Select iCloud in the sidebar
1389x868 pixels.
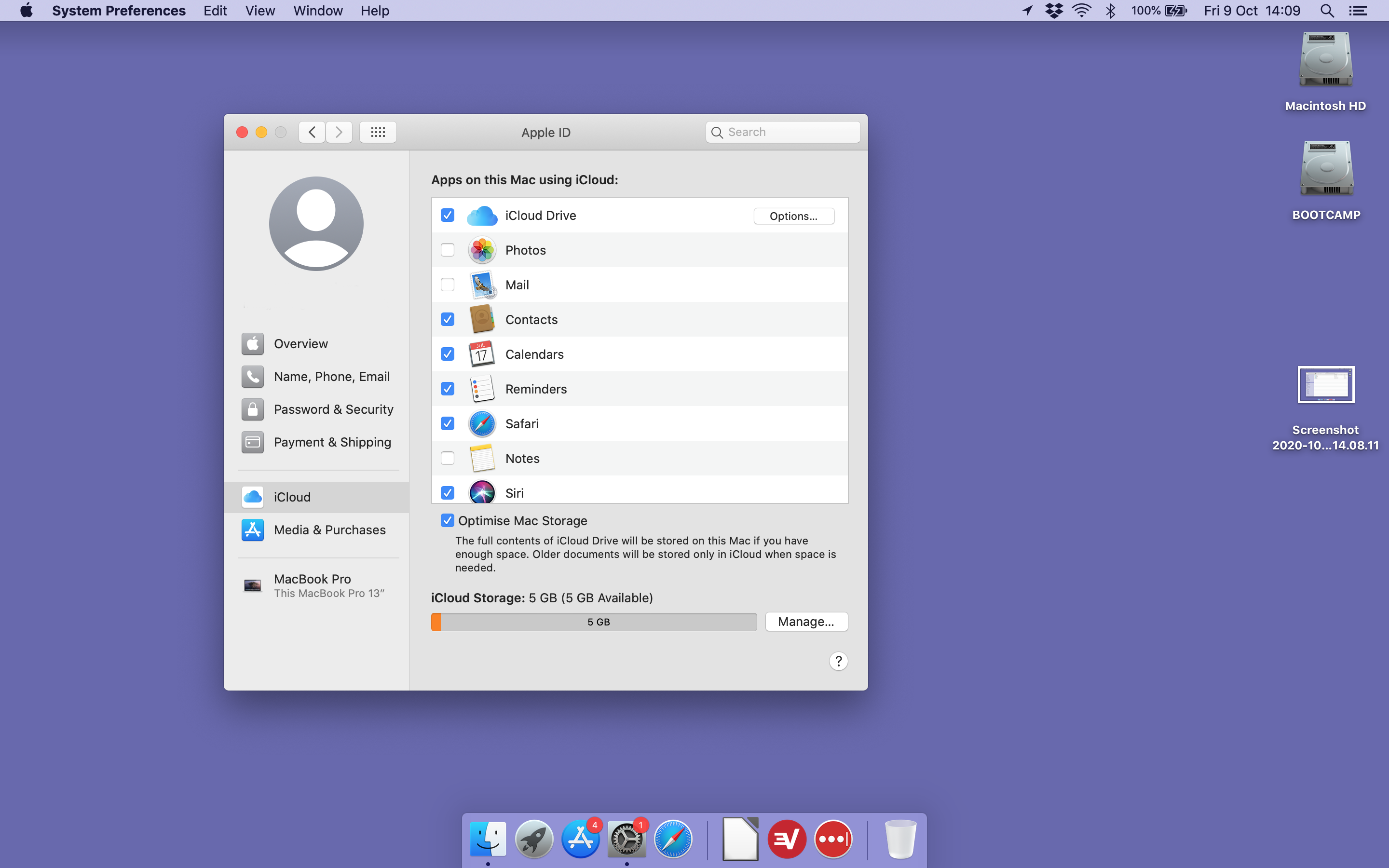pyautogui.click(x=317, y=497)
